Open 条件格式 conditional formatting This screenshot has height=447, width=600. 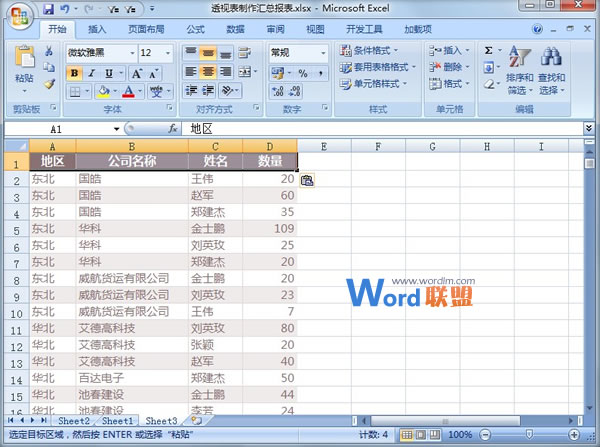click(x=369, y=51)
